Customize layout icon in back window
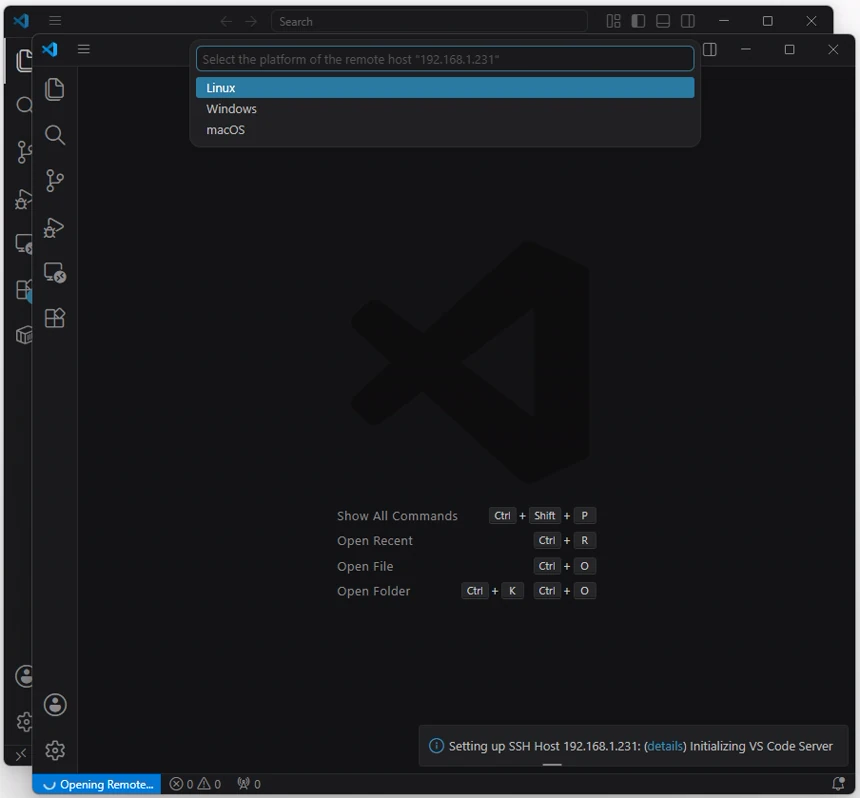Screen dimensions: 860x798 [x=613, y=21]
